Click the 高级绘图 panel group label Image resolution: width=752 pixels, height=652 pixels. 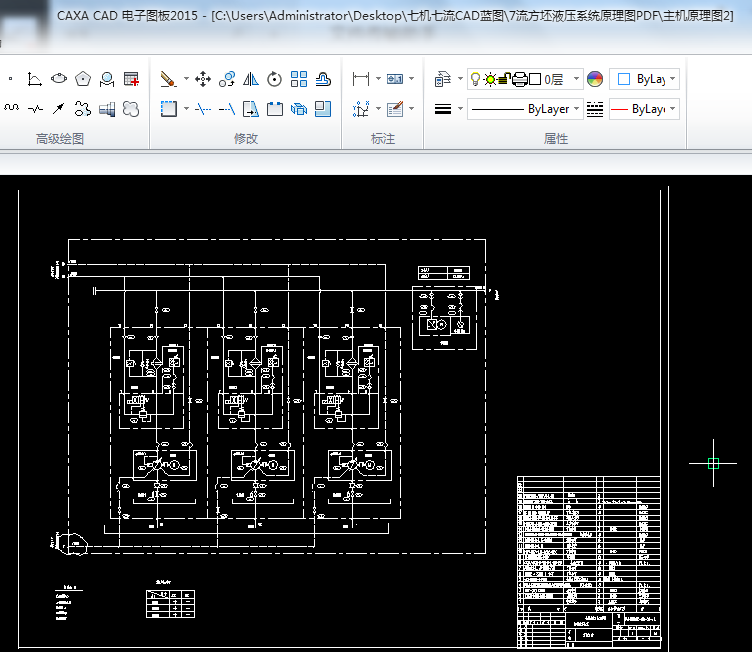[60, 139]
